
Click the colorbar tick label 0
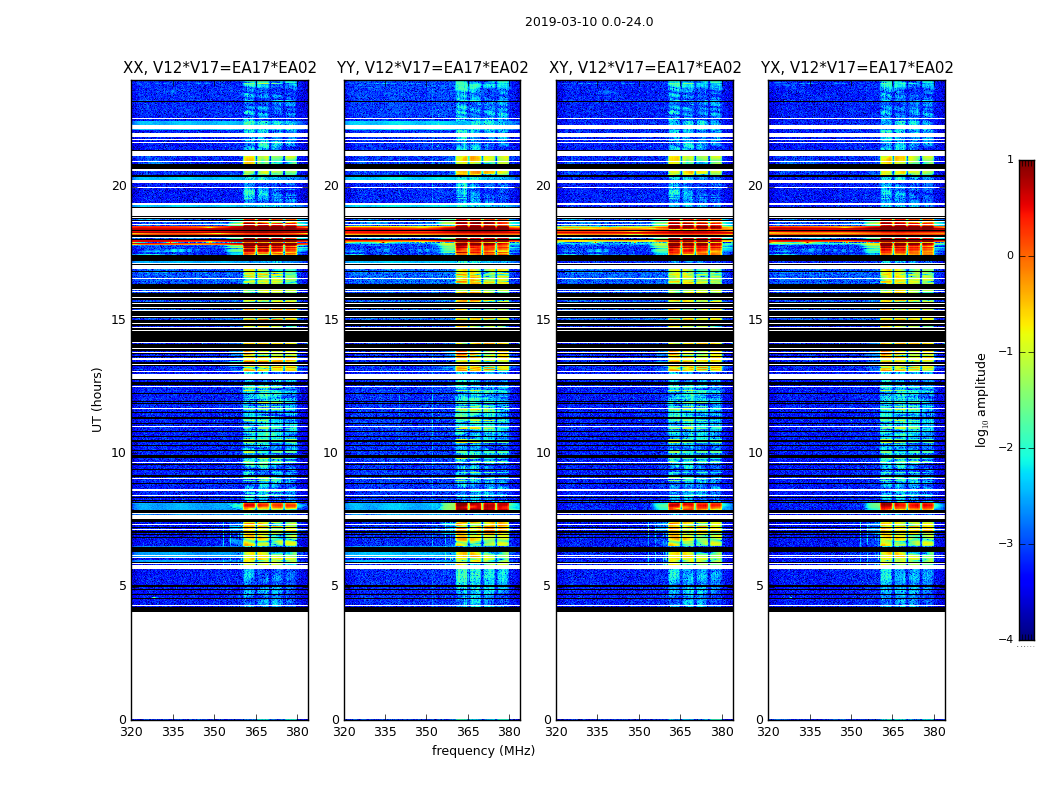click(x=1009, y=256)
